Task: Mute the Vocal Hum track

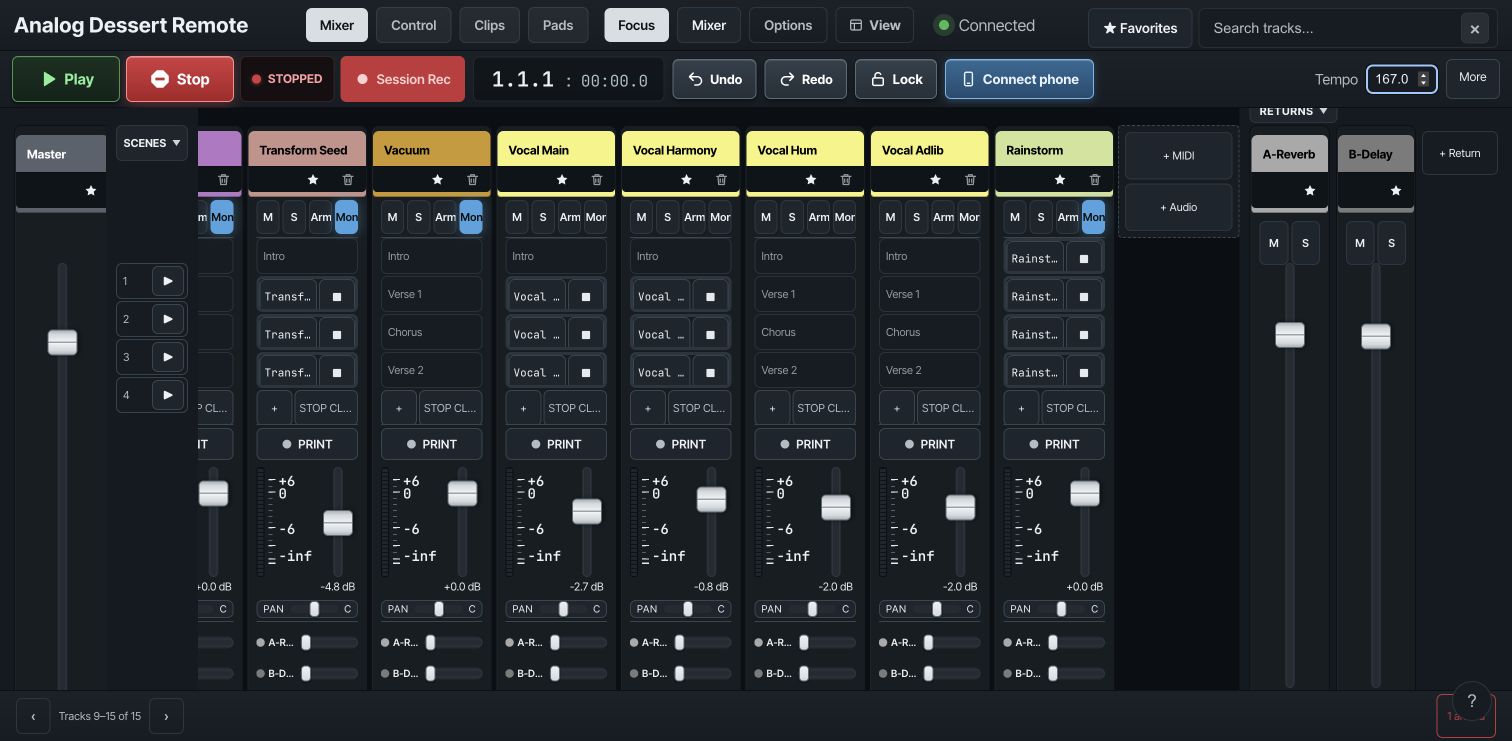Action: (x=766, y=217)
